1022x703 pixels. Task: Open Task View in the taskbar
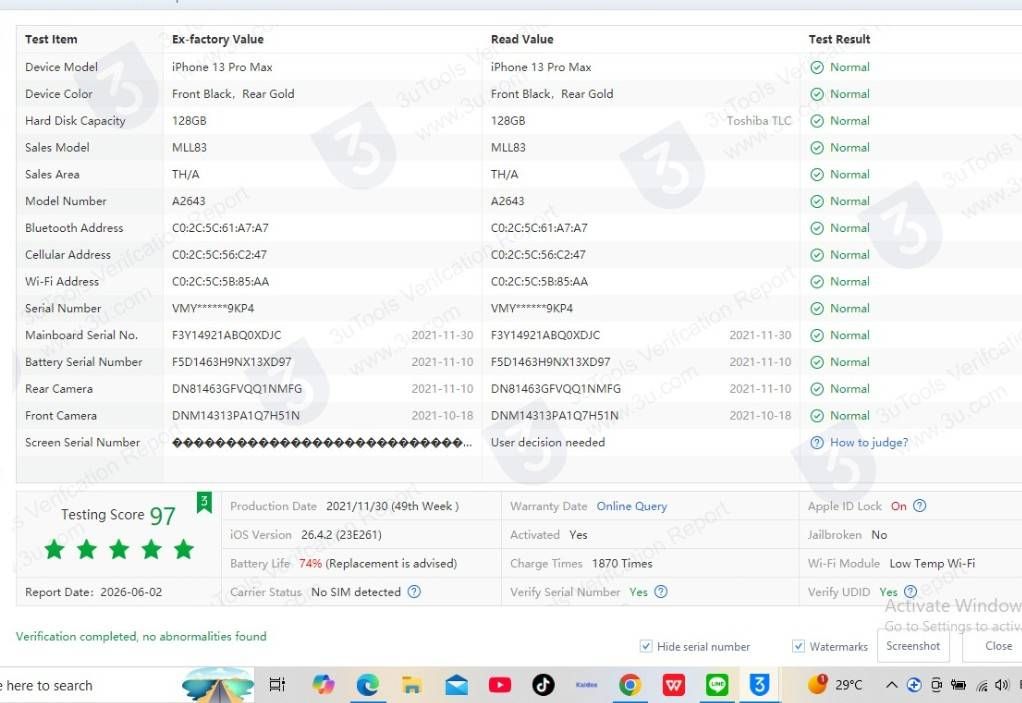278,685
